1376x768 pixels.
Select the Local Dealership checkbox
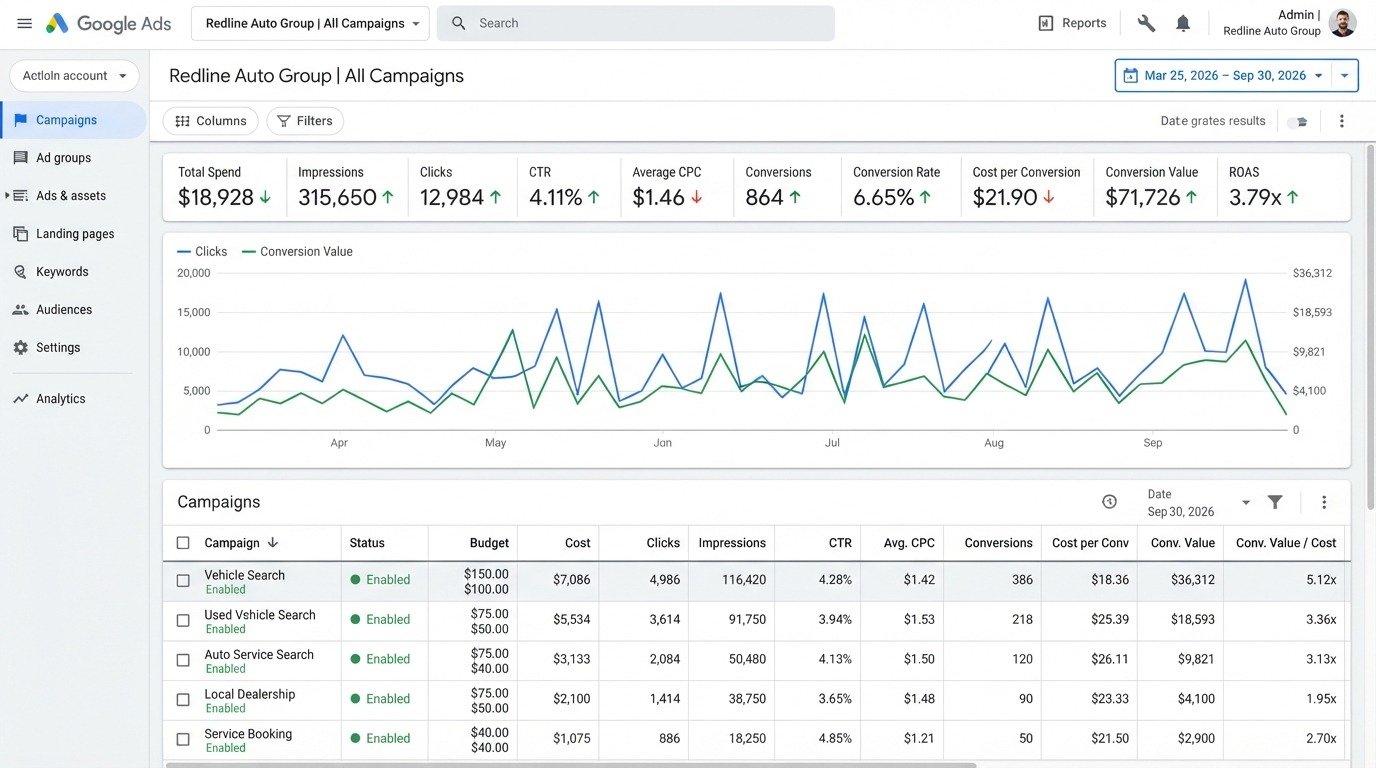[x=183, y=700]
